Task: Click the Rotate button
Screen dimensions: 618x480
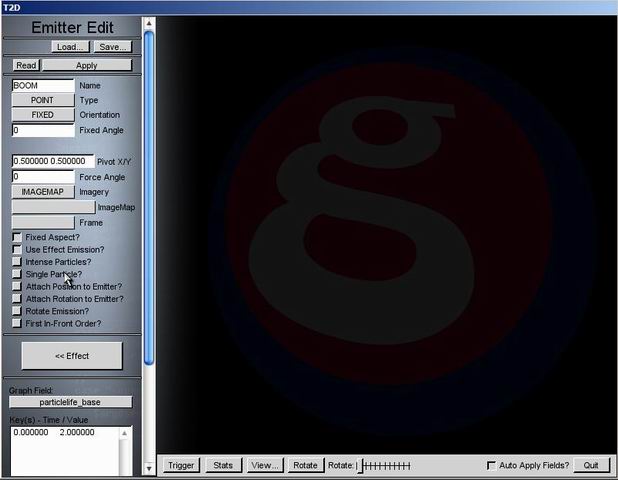Action: click(305, 465)
